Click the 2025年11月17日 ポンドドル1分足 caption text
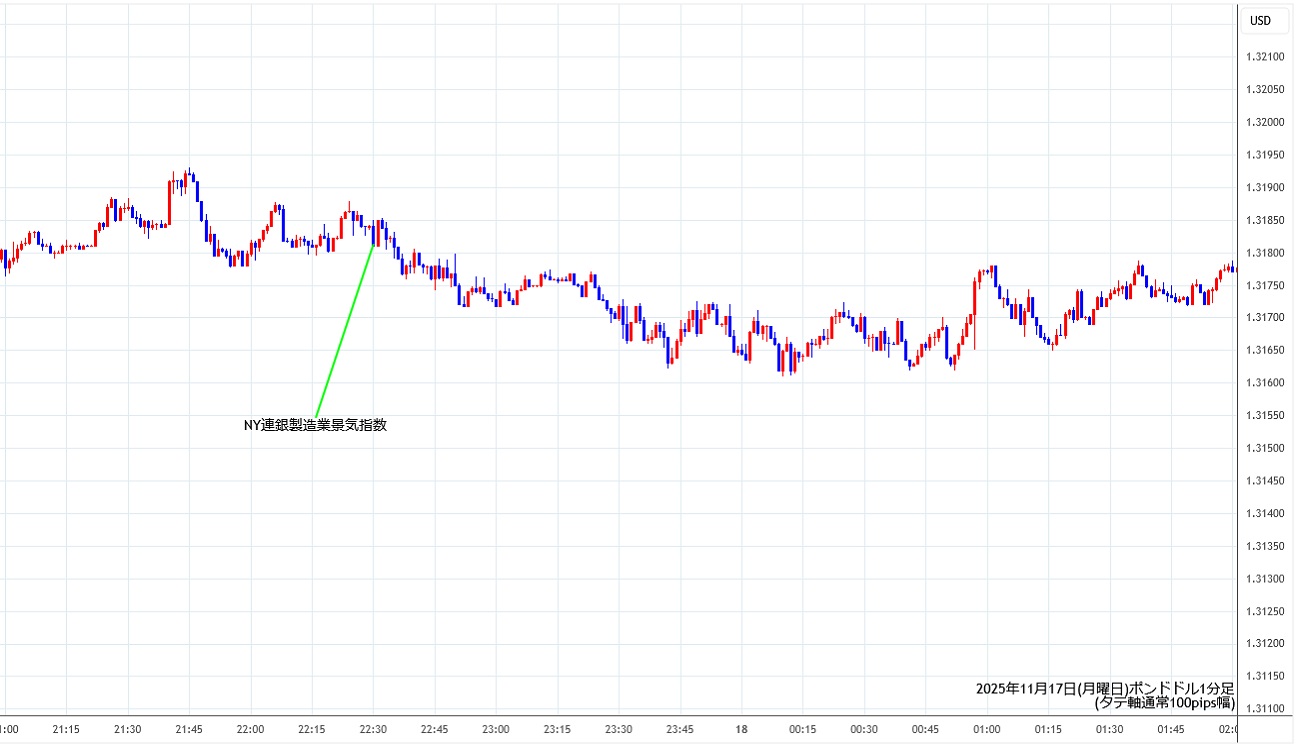Image resolution: width=1300 pixels, height=745 pixels. (x=1105, y=688)
